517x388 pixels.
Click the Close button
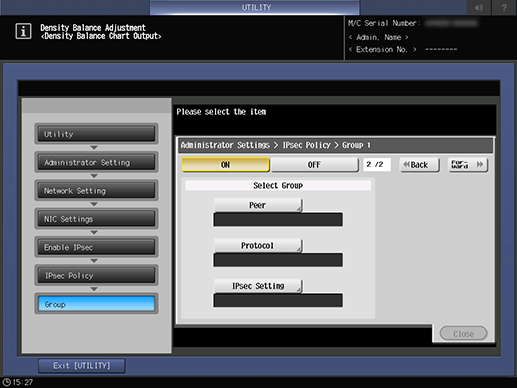[x=463, y=334]
